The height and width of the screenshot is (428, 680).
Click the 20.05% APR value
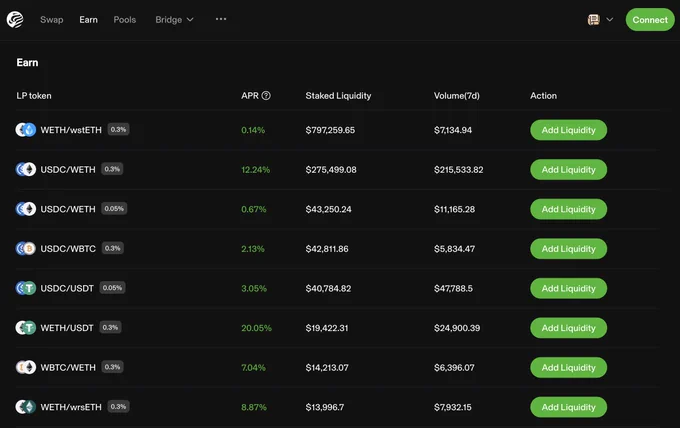[256, 328]
